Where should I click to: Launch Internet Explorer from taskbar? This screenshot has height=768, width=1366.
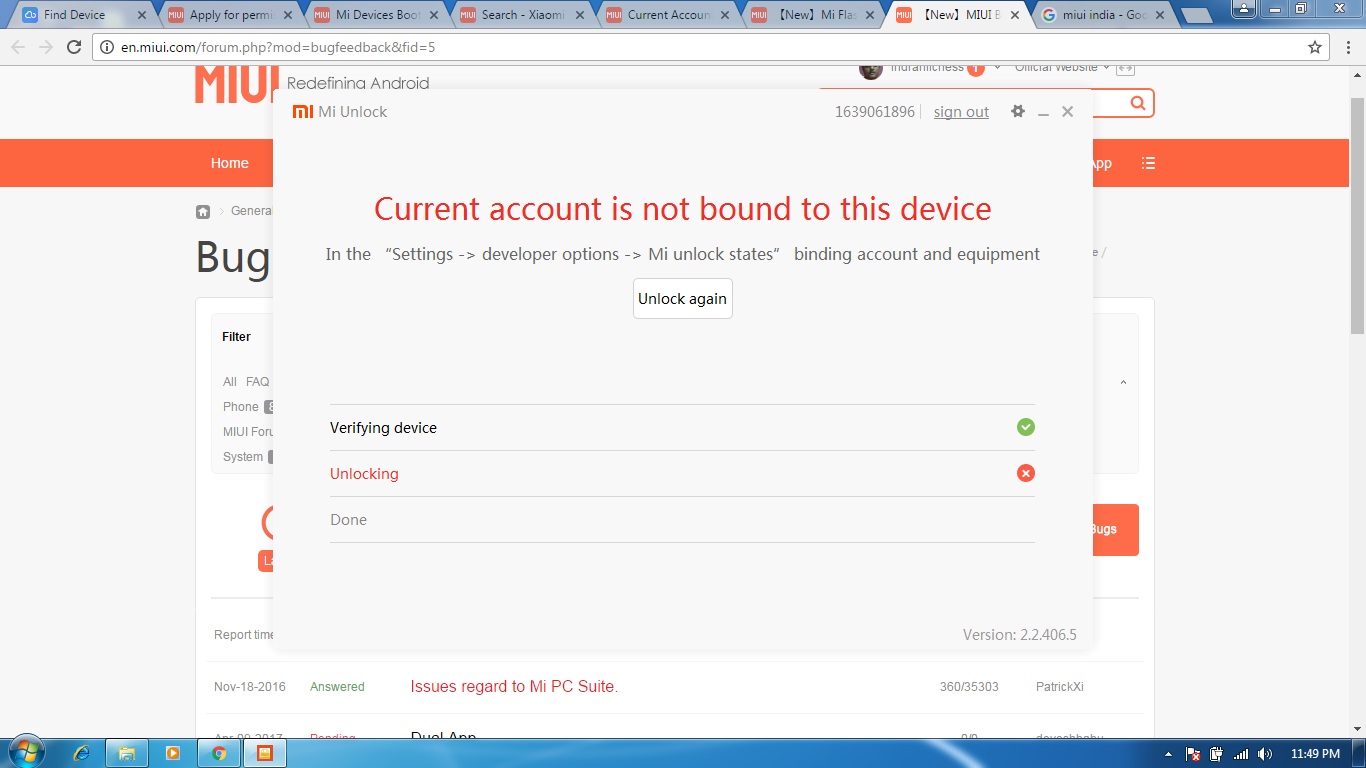(x=82, y=753)
